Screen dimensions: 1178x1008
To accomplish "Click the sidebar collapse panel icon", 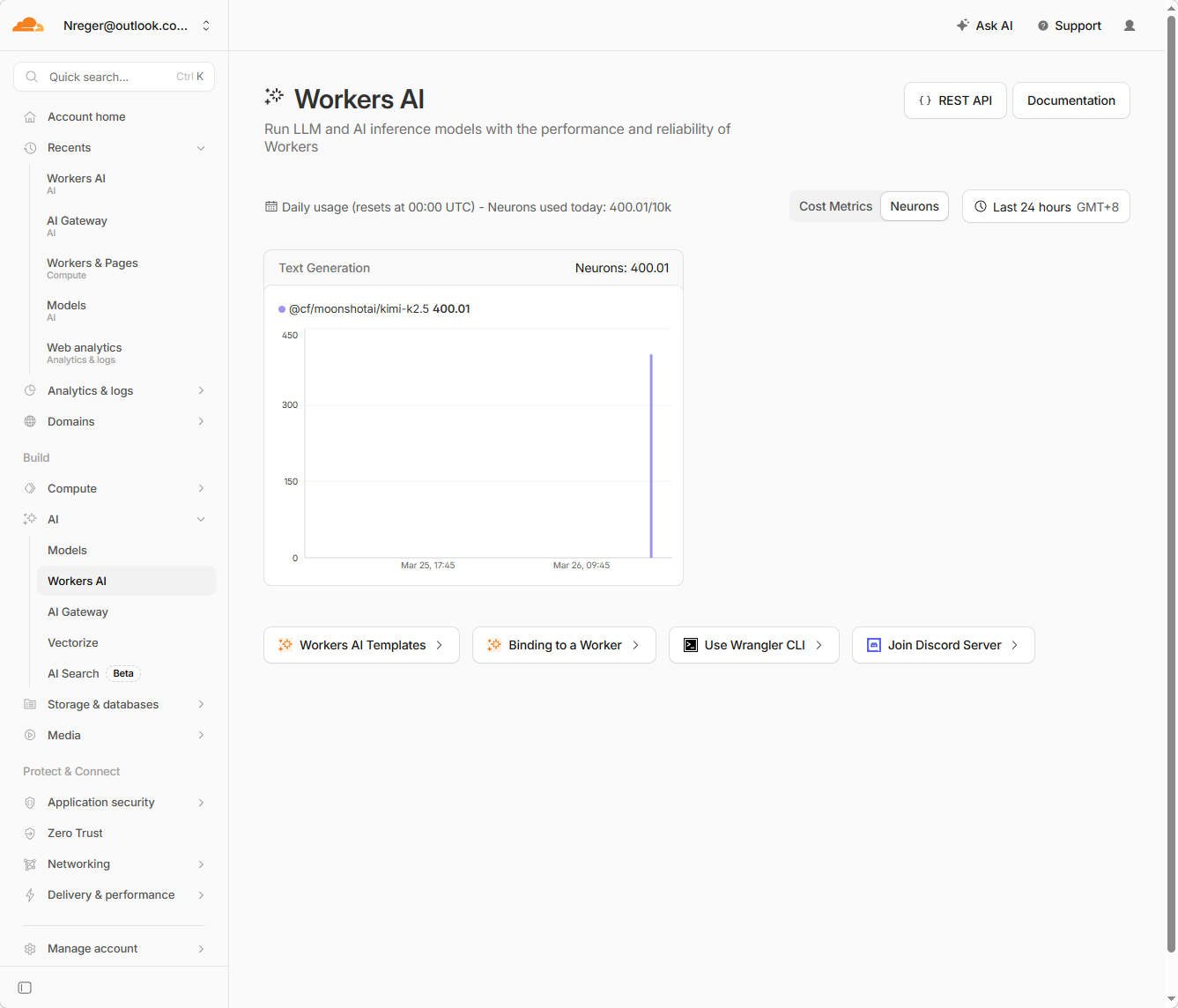I will click(25, 988).
